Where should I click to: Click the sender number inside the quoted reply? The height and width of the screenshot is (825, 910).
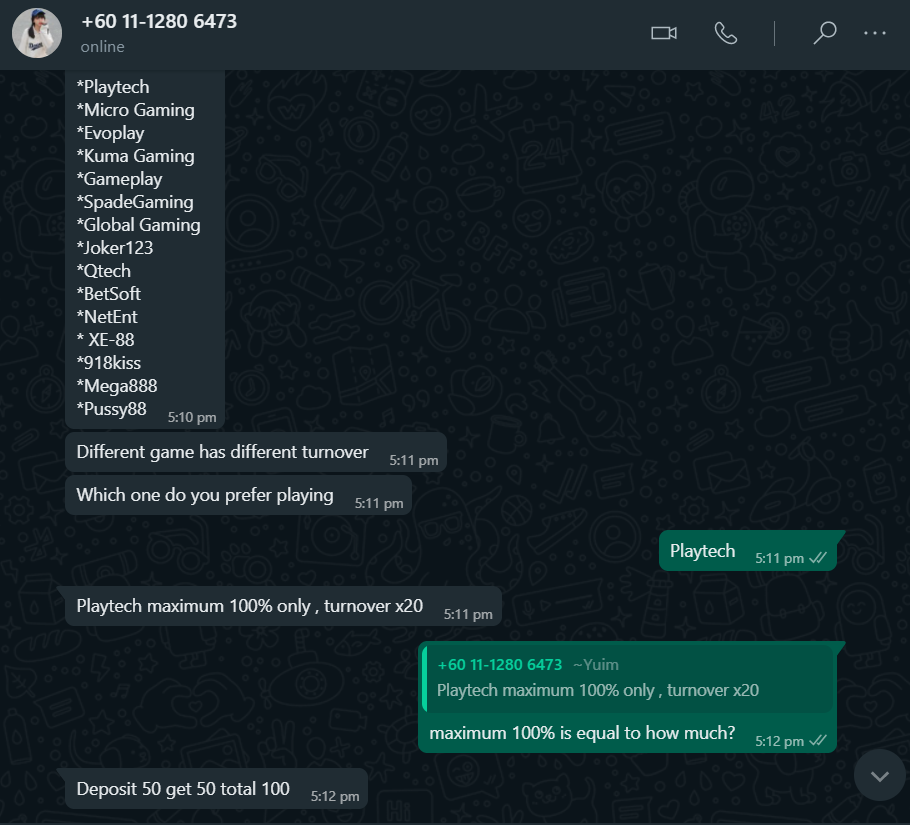point(500,665)
